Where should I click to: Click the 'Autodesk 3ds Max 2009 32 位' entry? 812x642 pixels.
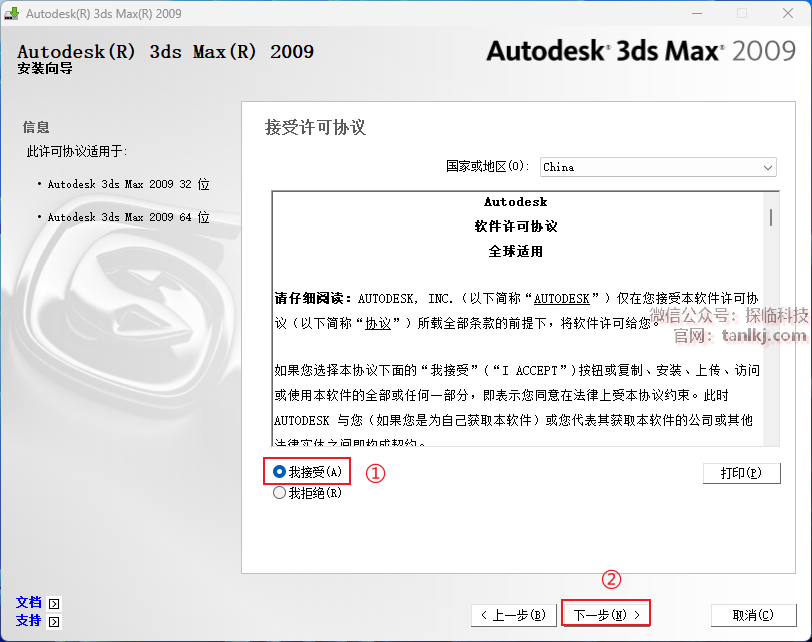pos(128,184)
